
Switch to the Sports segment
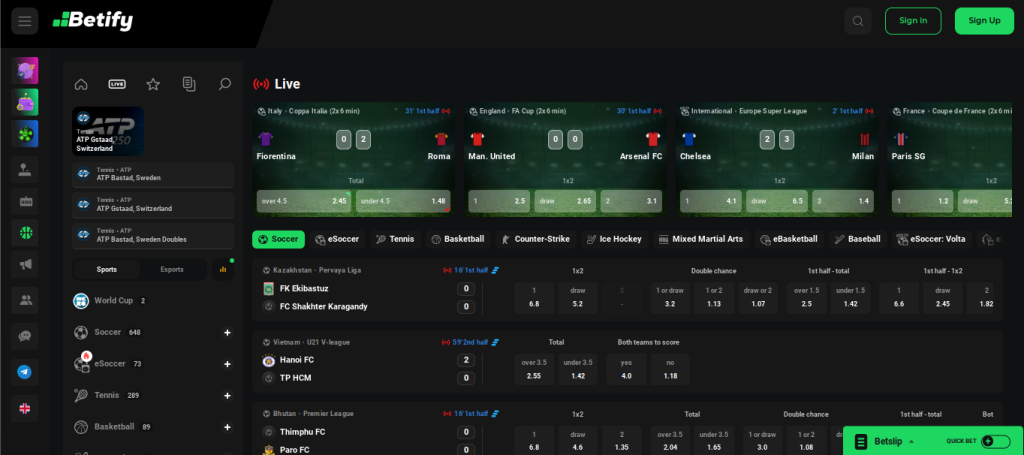click(x=106, y=270)
